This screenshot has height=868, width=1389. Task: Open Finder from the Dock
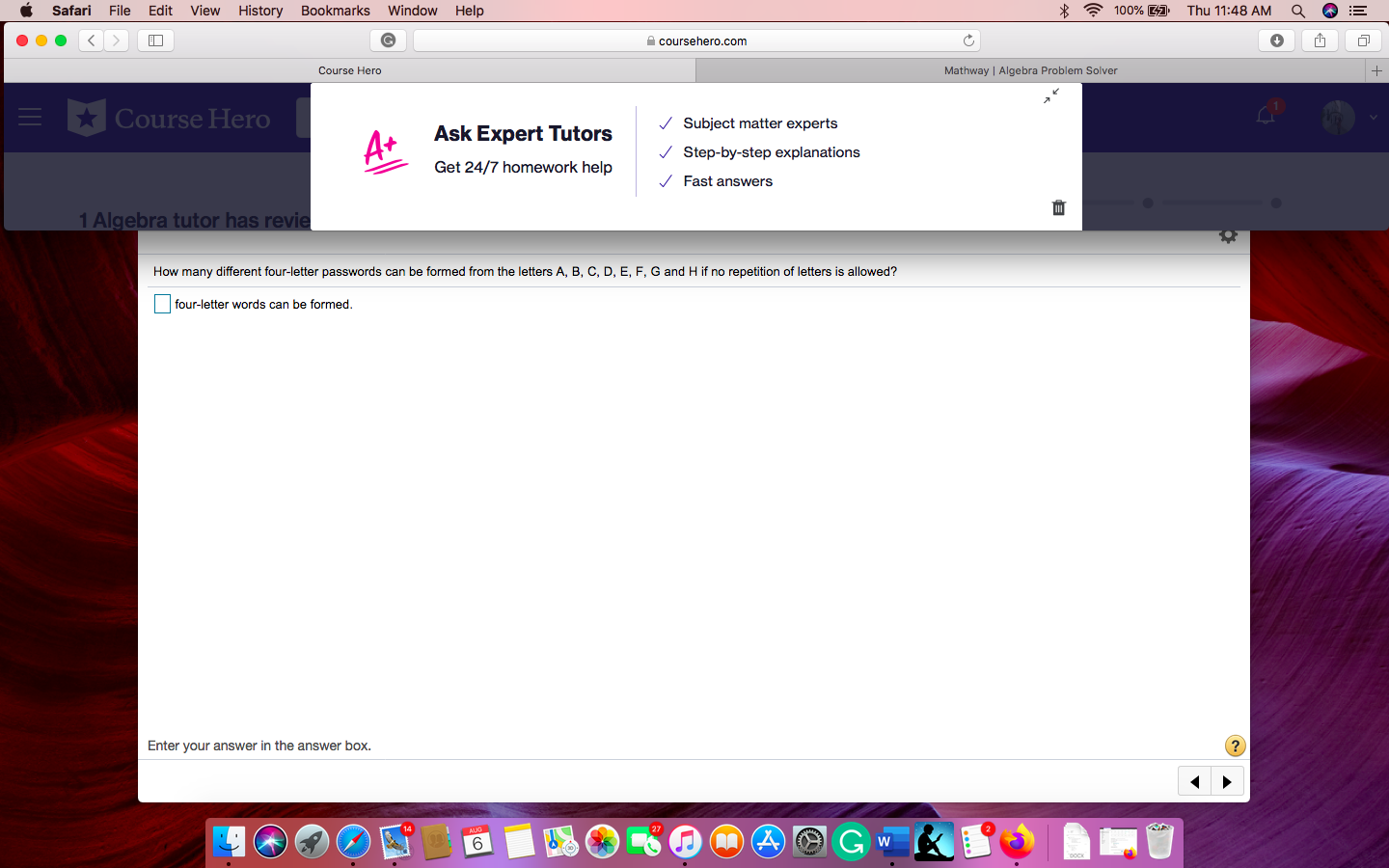point(229,842)
